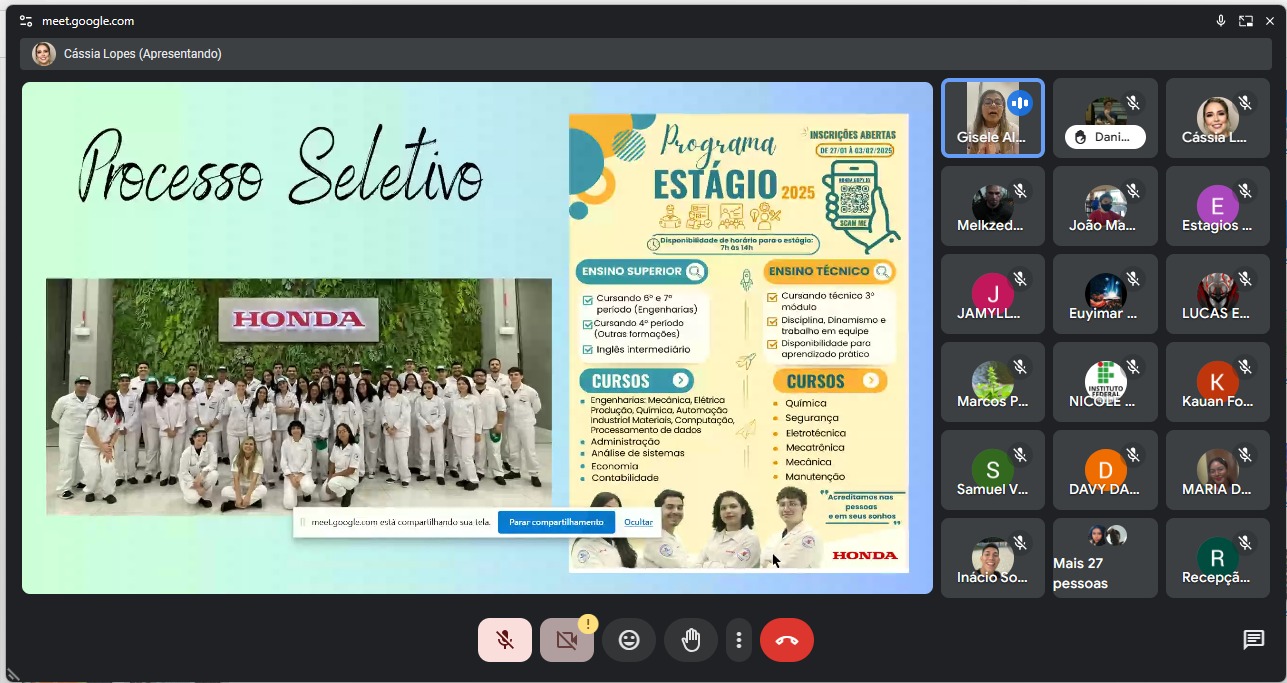Select MARIA D... participant tile

1217,470
